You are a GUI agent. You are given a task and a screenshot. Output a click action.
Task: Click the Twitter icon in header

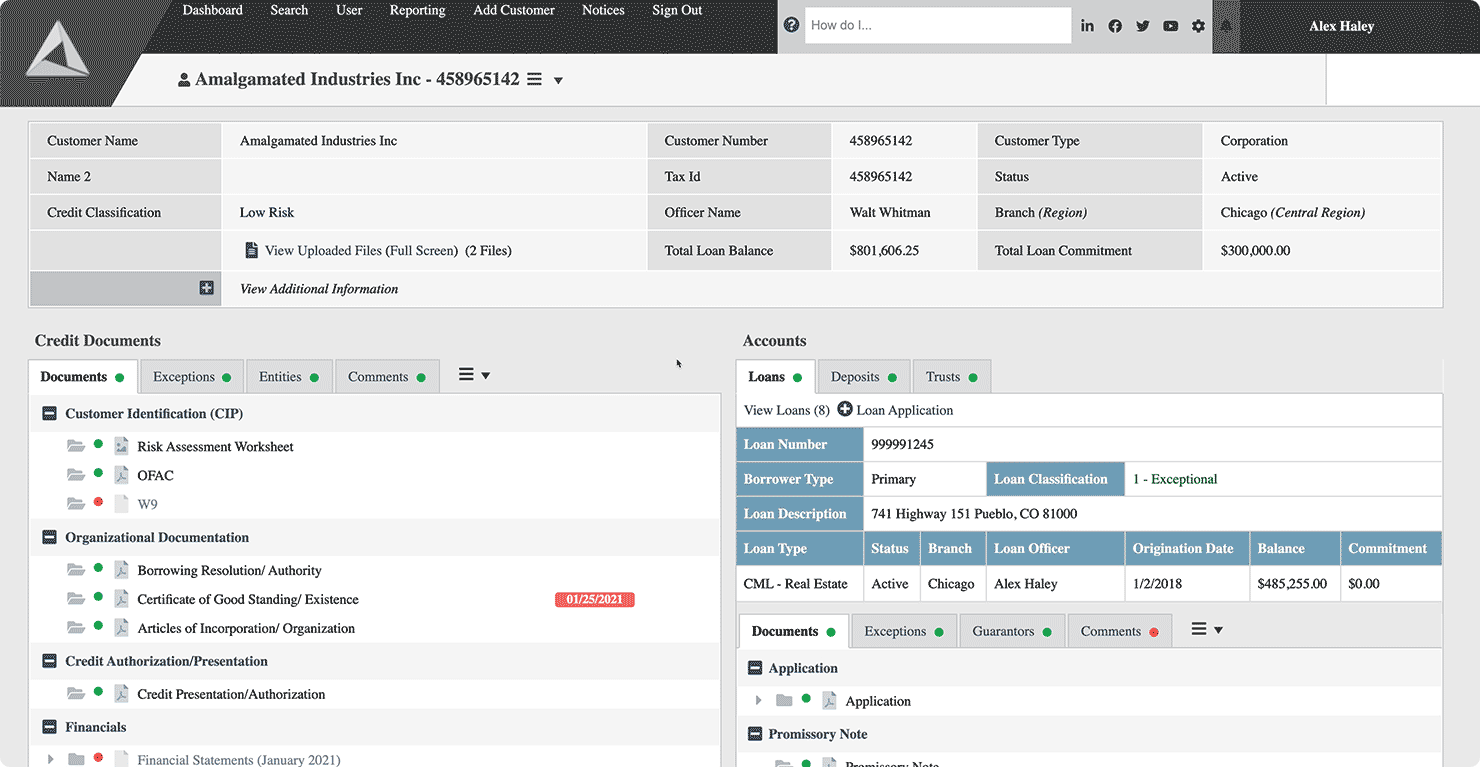(1142, 26)
